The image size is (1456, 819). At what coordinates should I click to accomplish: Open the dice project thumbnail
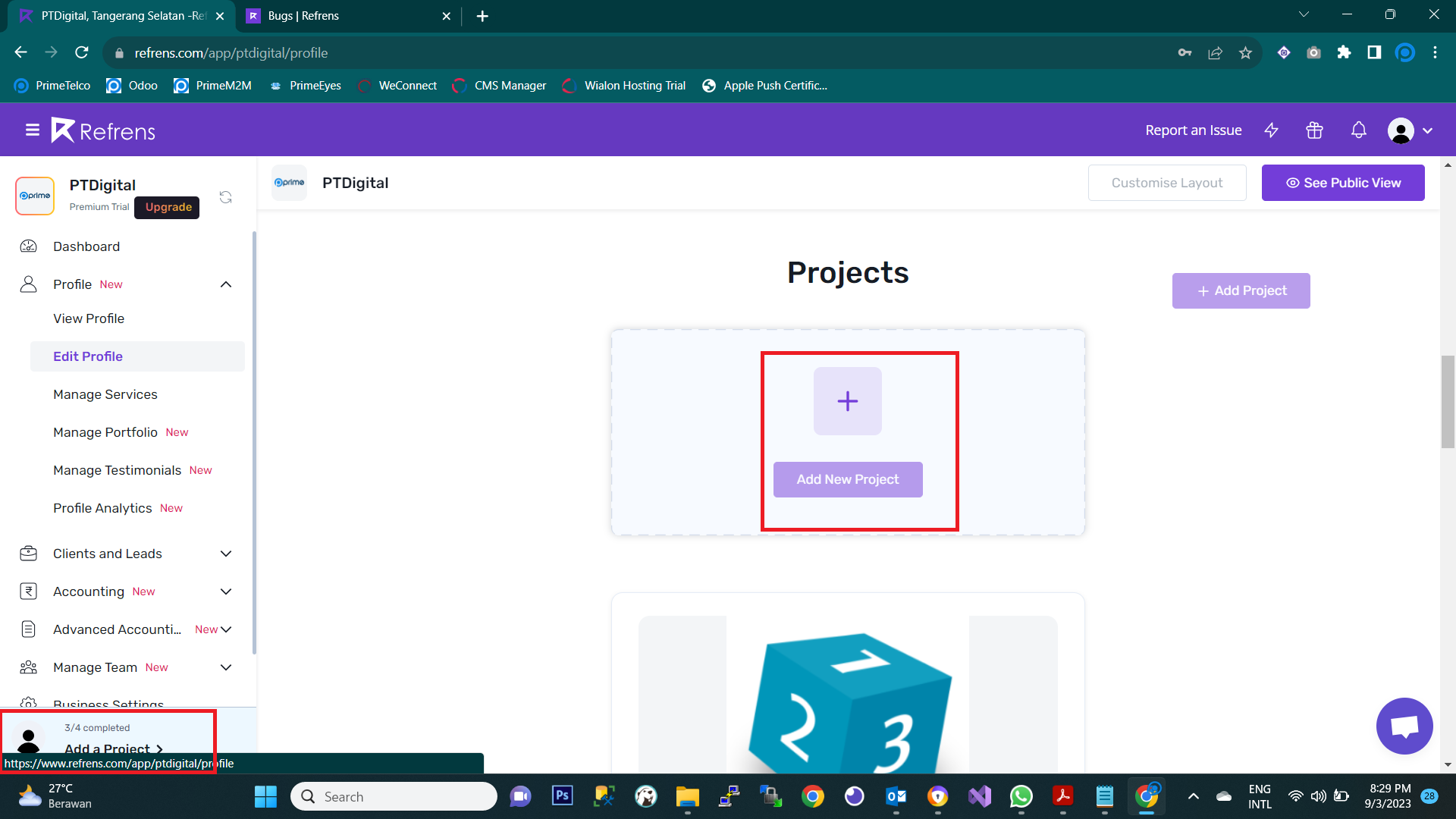coord(848,694)
